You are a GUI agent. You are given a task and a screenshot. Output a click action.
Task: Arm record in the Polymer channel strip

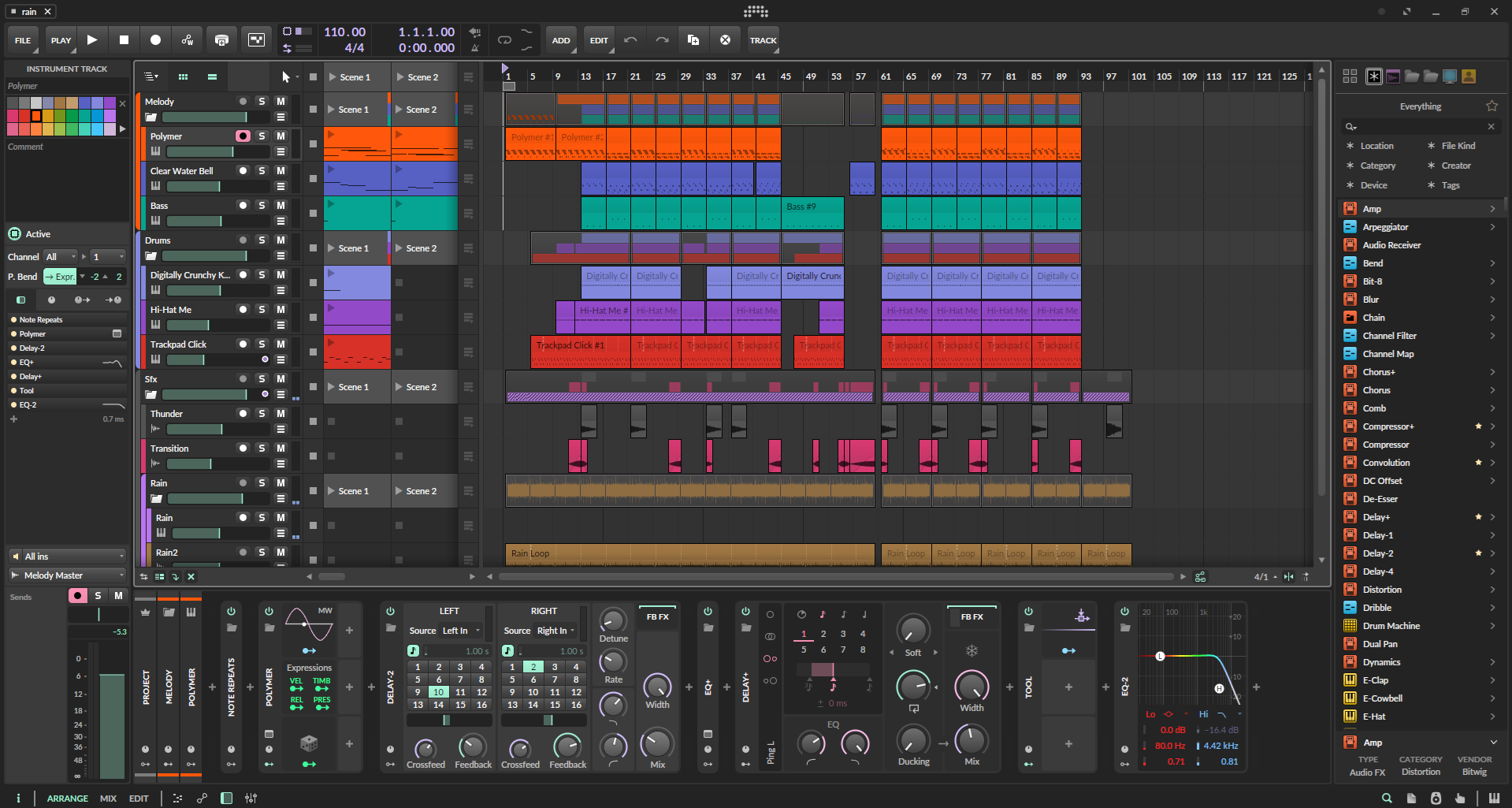point(77,595)
